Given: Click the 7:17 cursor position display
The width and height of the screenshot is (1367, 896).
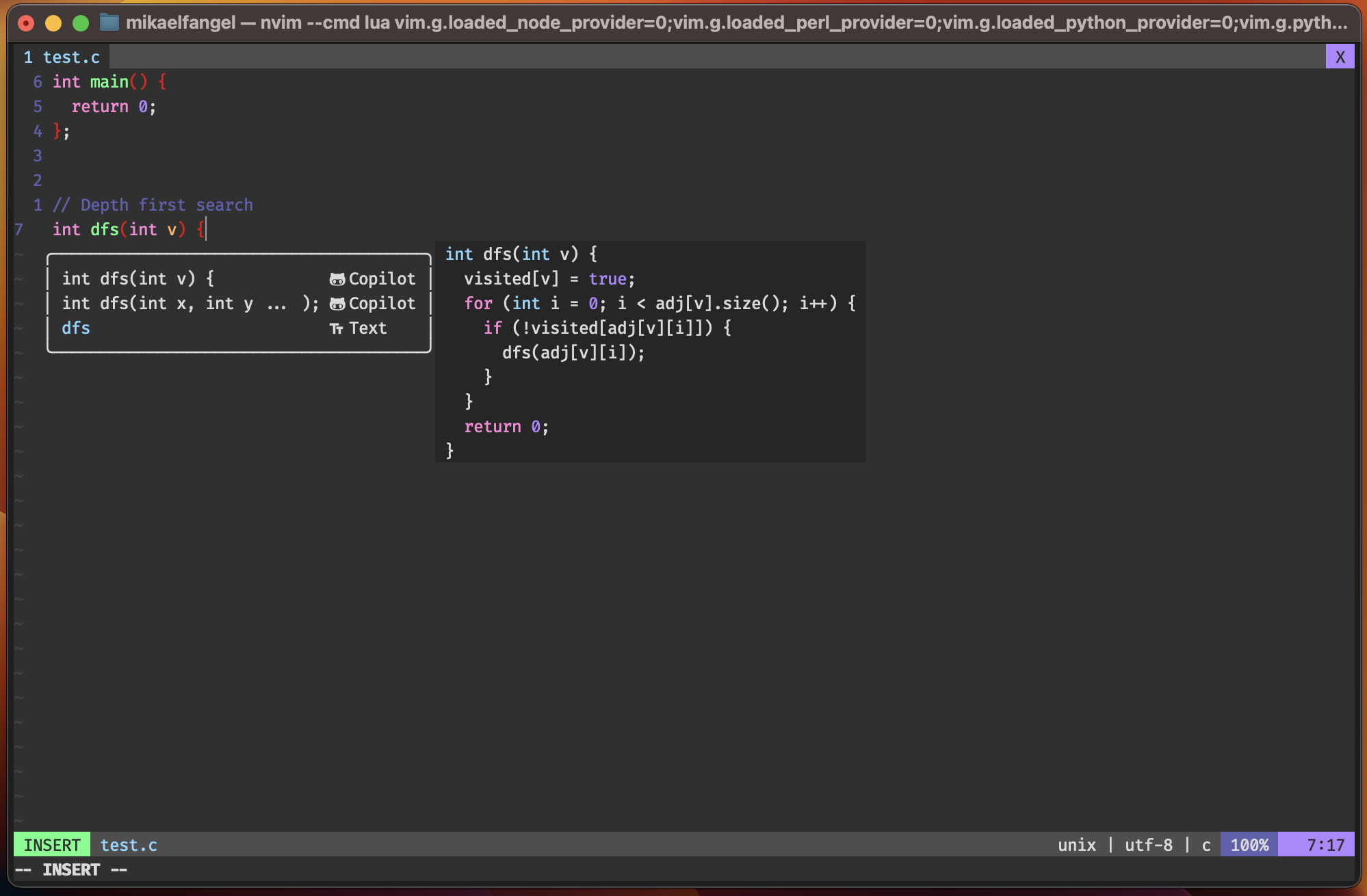Looking at the screenshot, I should (x=1318, y=845).
